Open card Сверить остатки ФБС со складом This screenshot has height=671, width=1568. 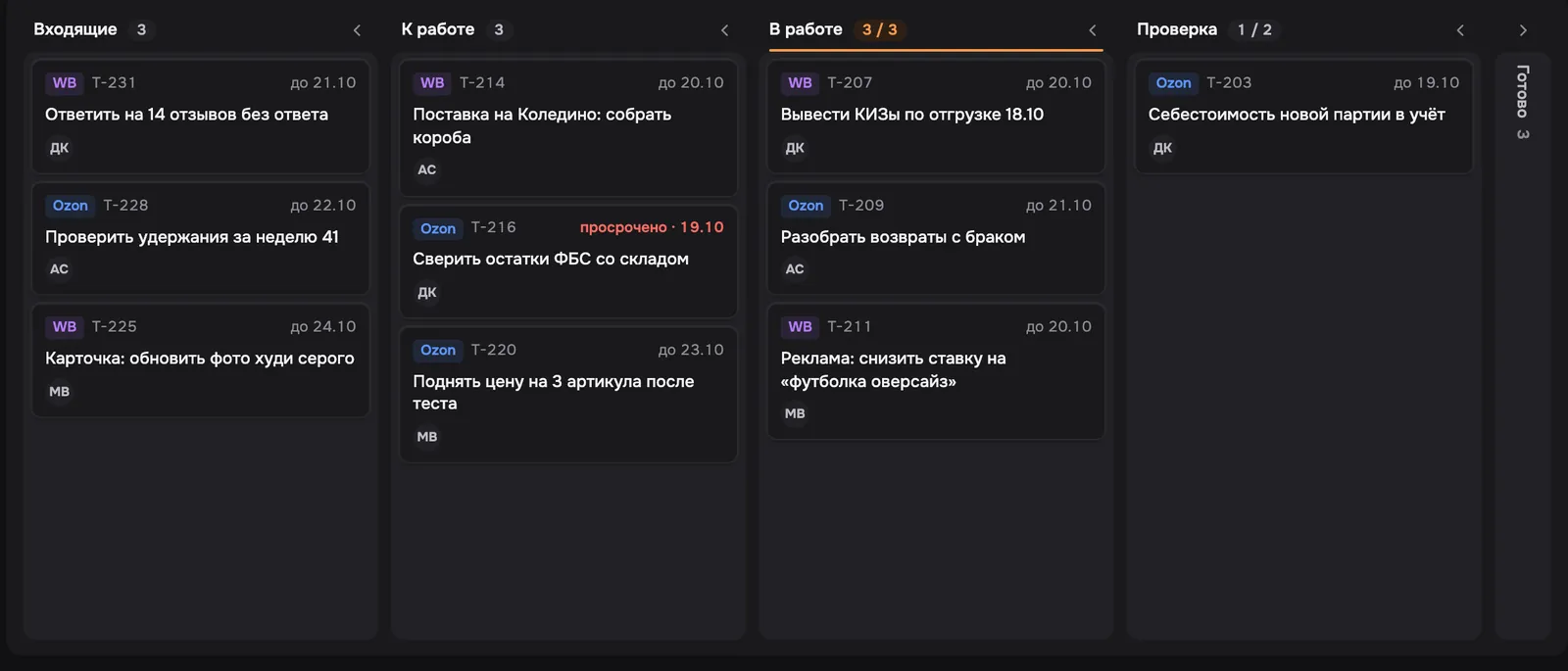(x=568, y=261)
